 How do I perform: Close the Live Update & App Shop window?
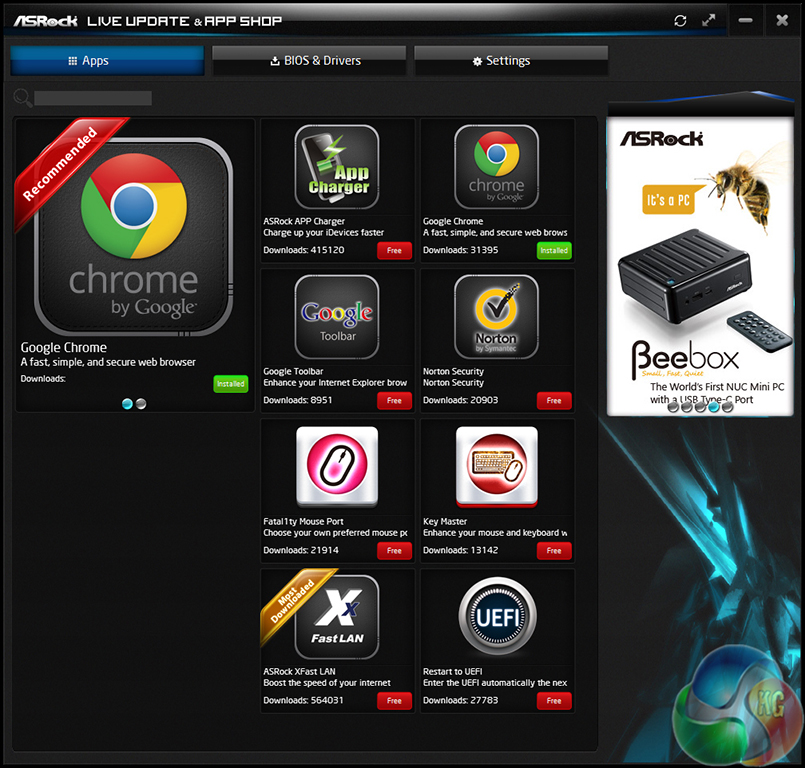pyautogui.click(x=782, y=21)
